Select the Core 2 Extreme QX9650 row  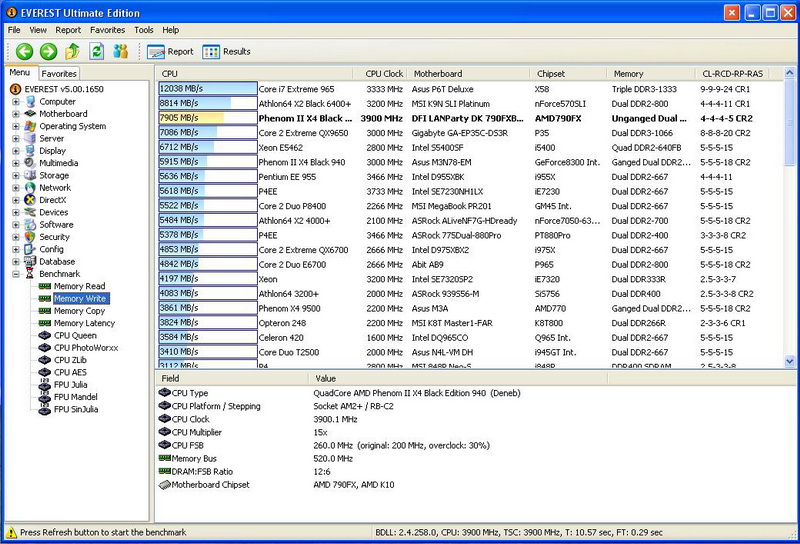coord(469,133)
